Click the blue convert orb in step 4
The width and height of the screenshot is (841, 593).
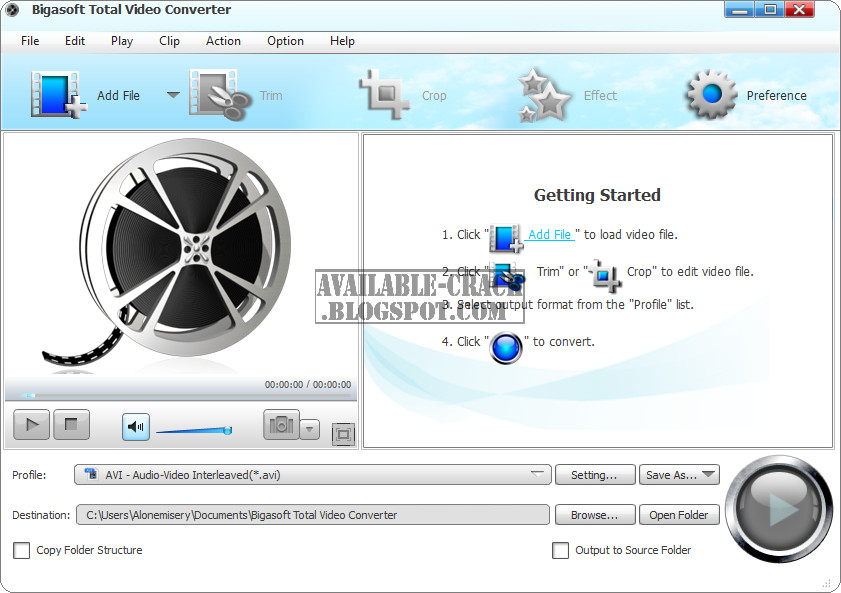pyautogui.click(x=506, y=347)
